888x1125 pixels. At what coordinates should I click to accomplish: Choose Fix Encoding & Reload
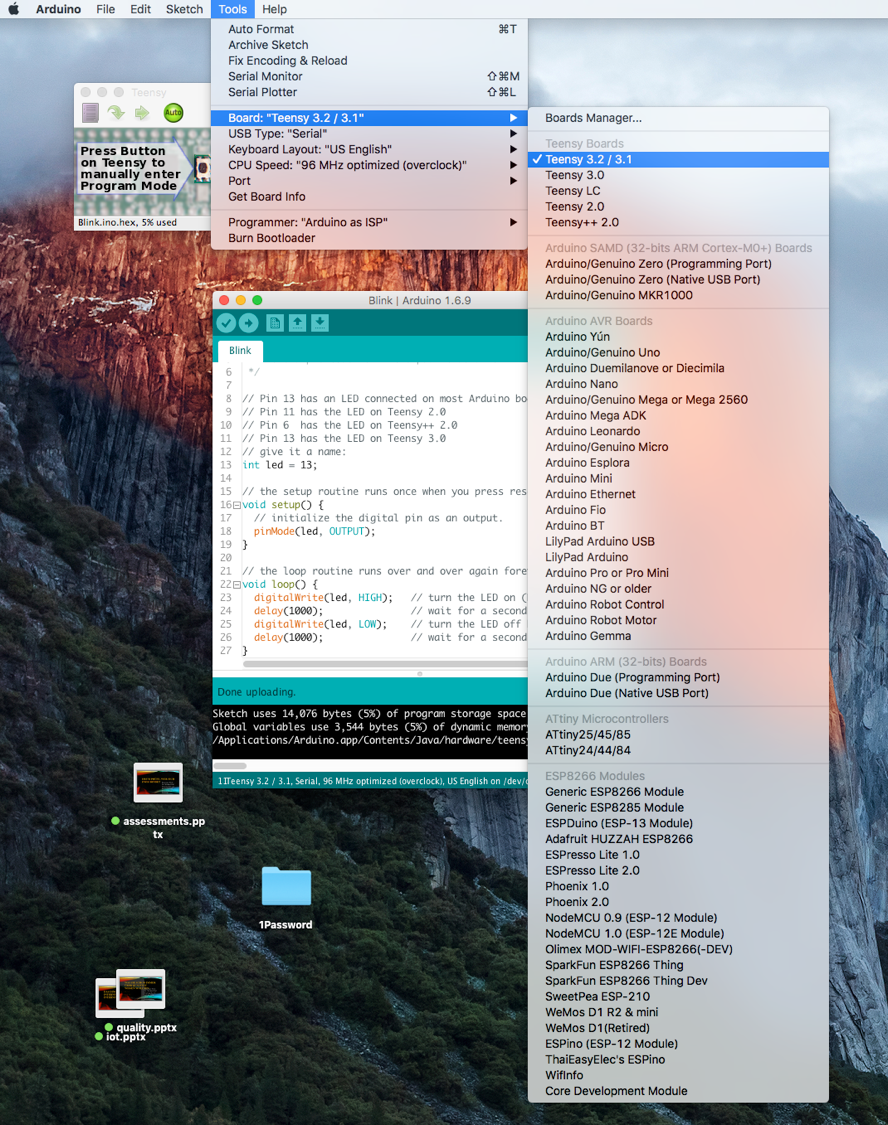coord(369,61)
